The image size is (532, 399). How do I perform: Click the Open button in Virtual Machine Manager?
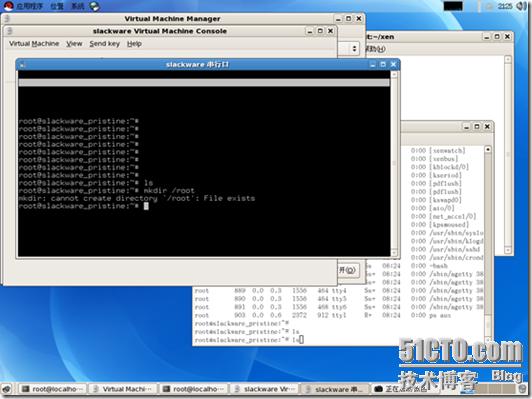(x=347, y=270)
